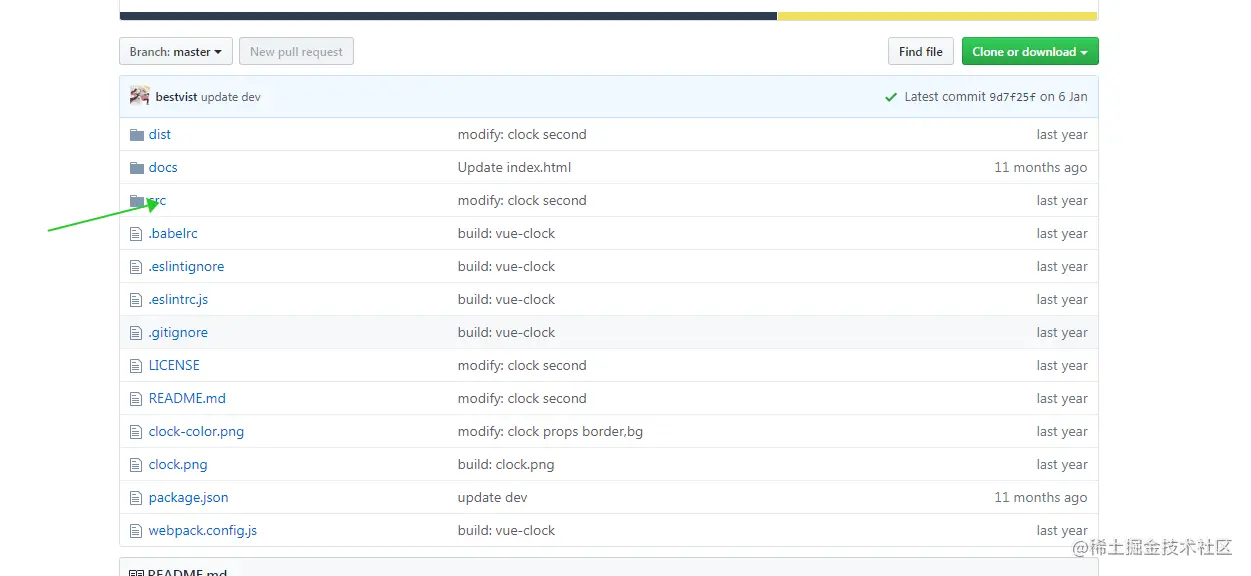This screenshot has height=576, width=1251.
Task: Click the LICENSE file icon
Action: click(x=137, y=366)
